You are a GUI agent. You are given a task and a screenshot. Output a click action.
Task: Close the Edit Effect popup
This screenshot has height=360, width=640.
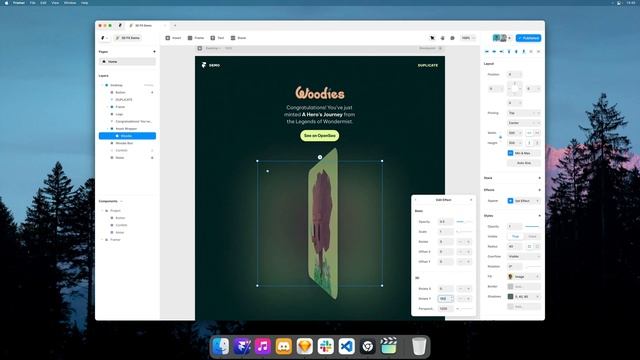click(x=471, y=200)
